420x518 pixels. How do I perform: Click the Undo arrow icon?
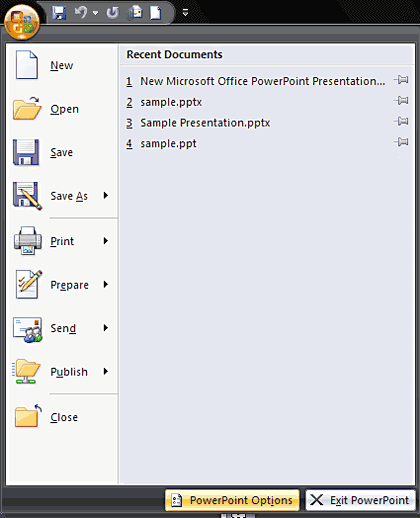pyautogui.click(x=81, y=13)
